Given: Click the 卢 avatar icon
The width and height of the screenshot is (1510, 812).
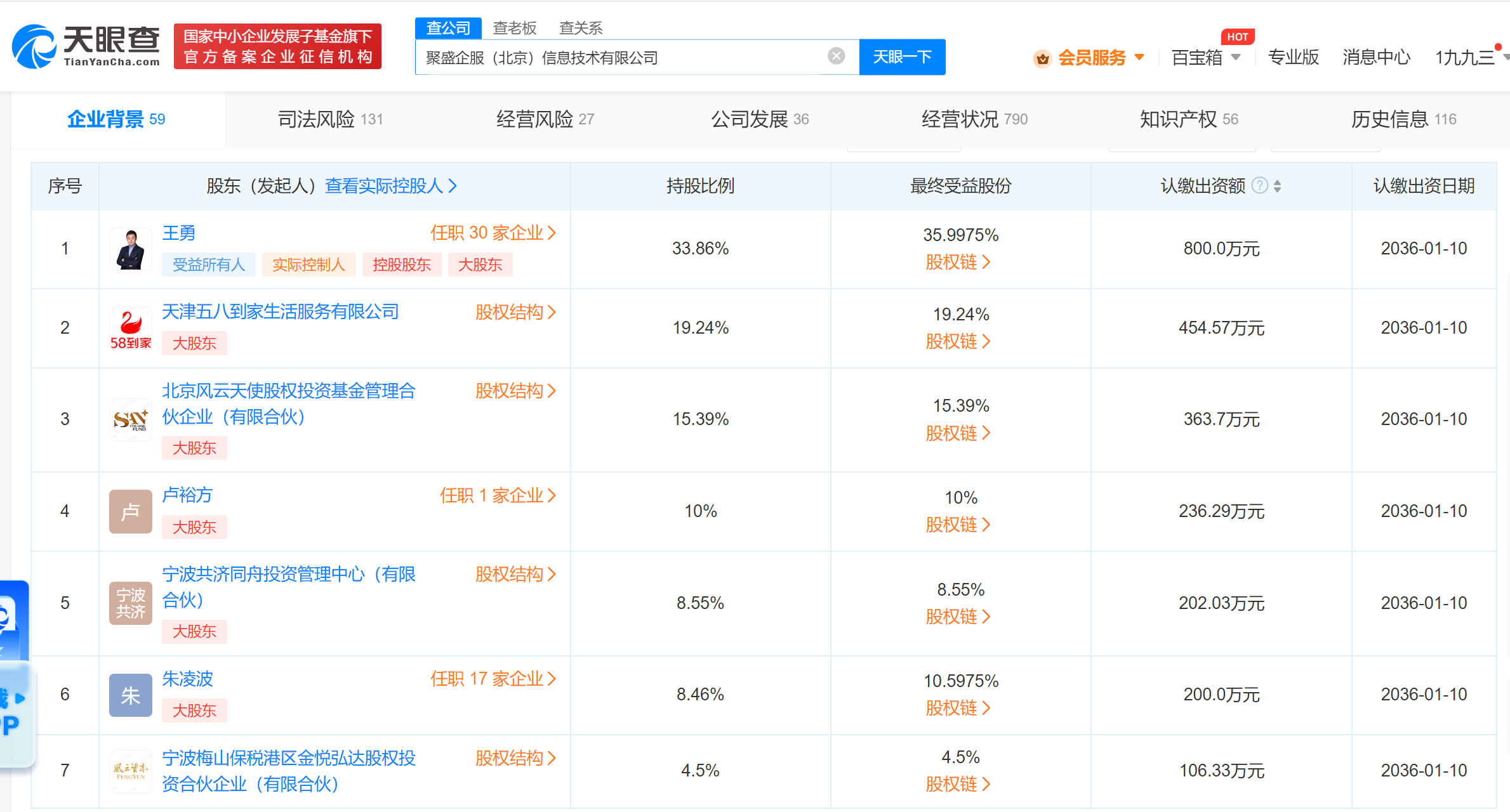Looking at the screenshot, I should pos(131,511).
